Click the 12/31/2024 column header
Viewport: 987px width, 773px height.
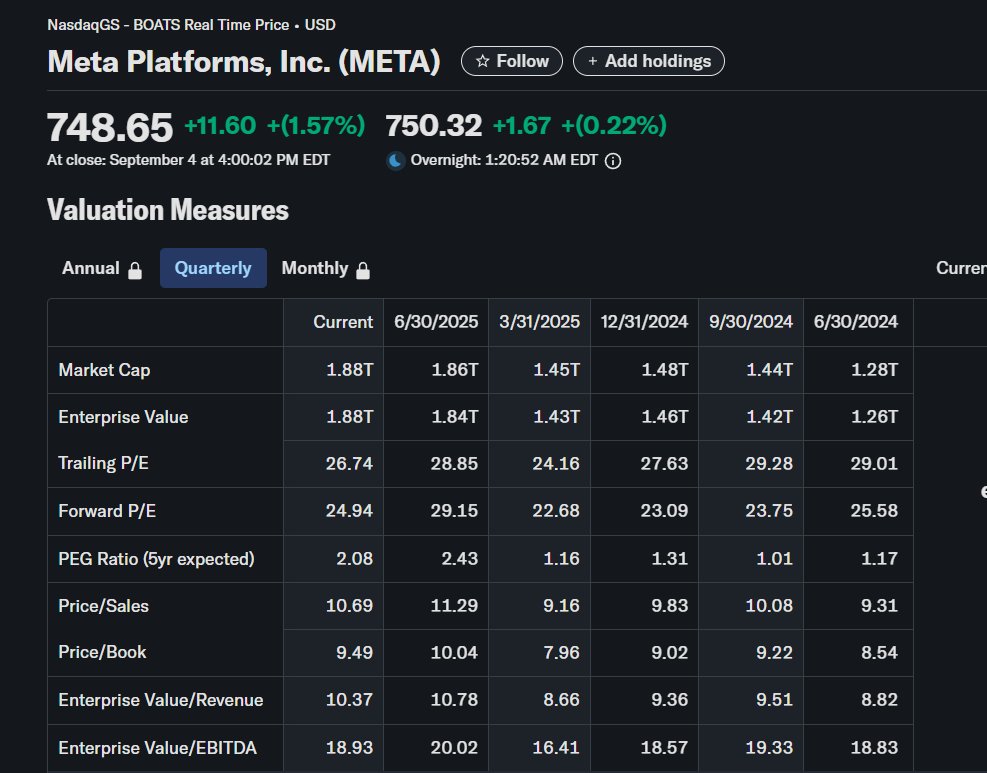(x=644, y=322)
